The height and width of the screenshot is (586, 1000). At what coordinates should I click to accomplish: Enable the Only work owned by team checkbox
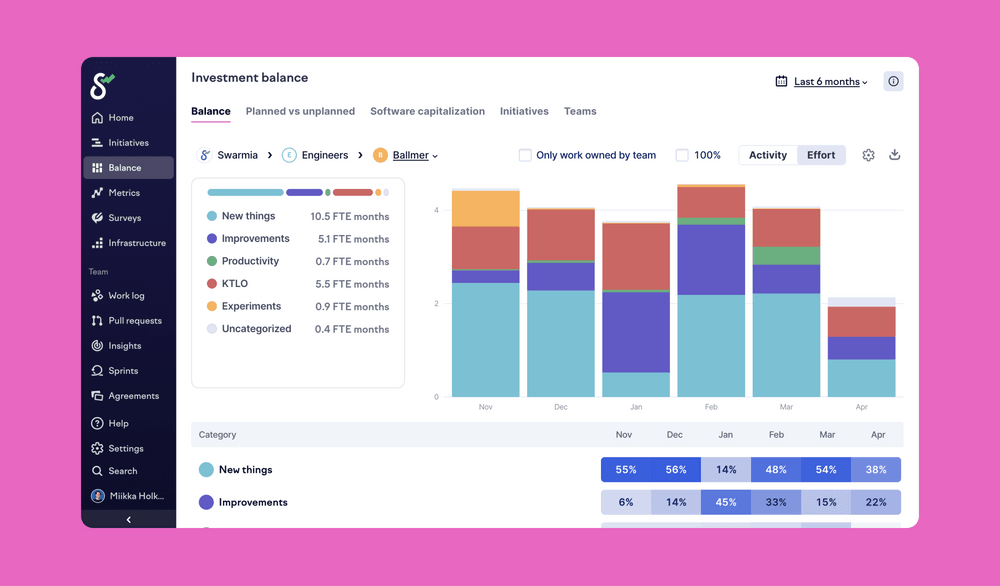(x=525, y=155)
